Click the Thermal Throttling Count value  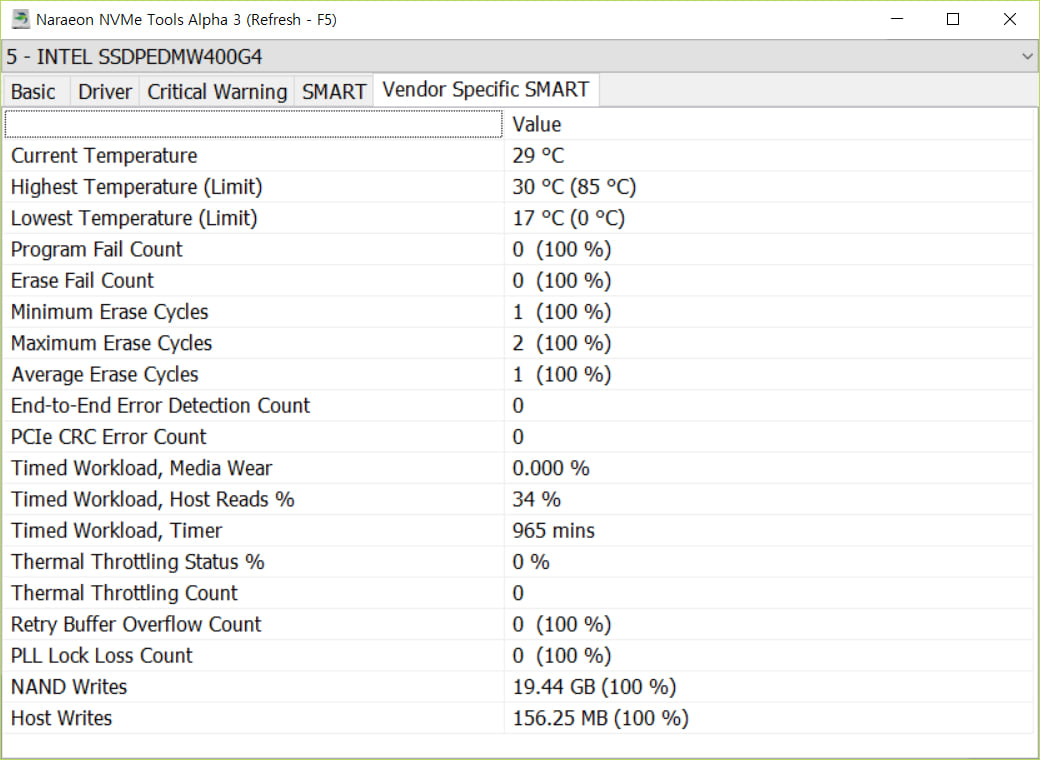pos(518,593)
